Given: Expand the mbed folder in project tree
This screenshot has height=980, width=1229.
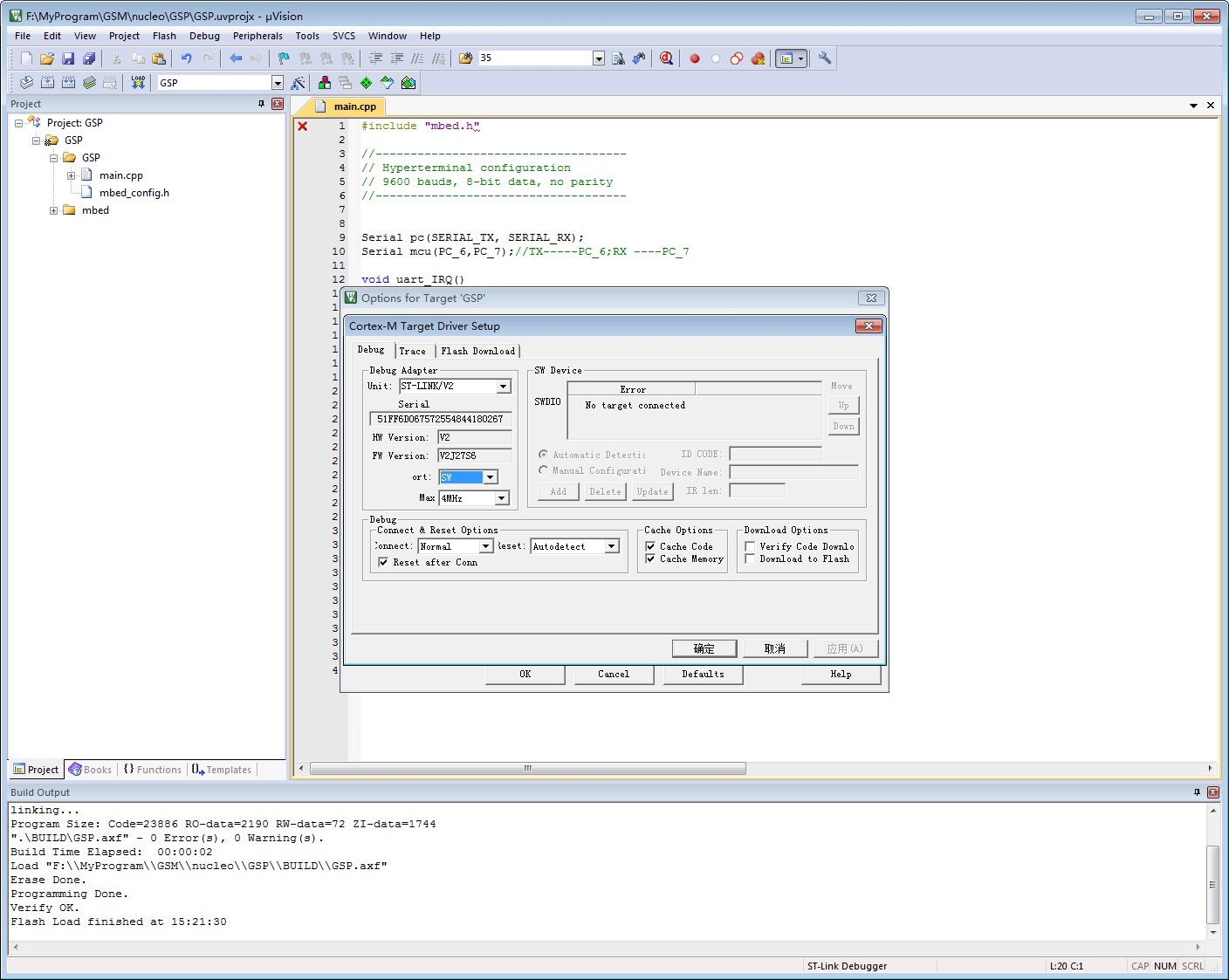Looking at the screenshot, I should click(x=53, y=210).
